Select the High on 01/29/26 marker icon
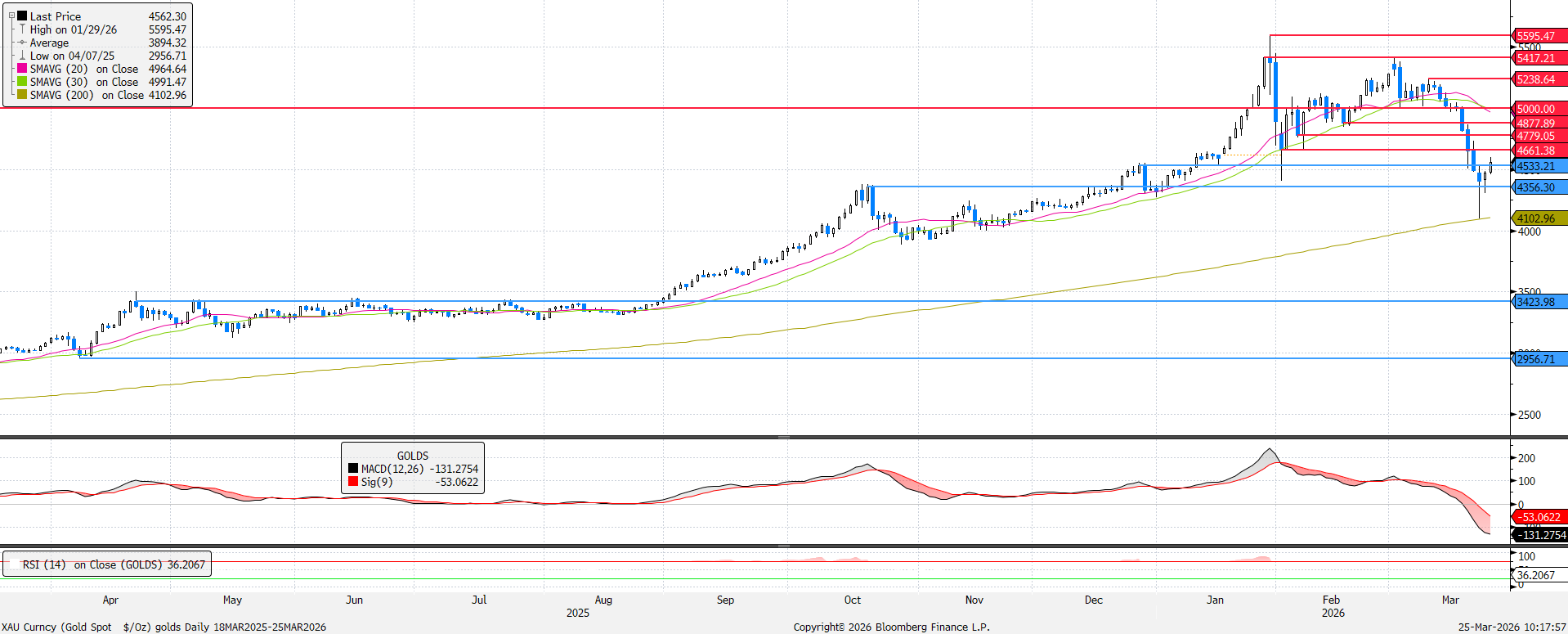Viewport: 1568px width, 634px height. [x=22, y=29]
